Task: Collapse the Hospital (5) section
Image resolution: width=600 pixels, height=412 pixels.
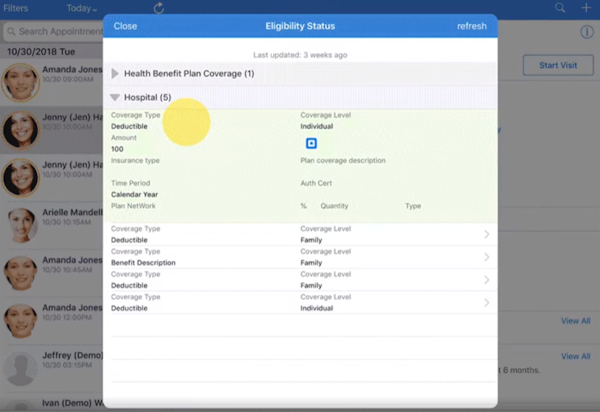Action: point(115,97)
